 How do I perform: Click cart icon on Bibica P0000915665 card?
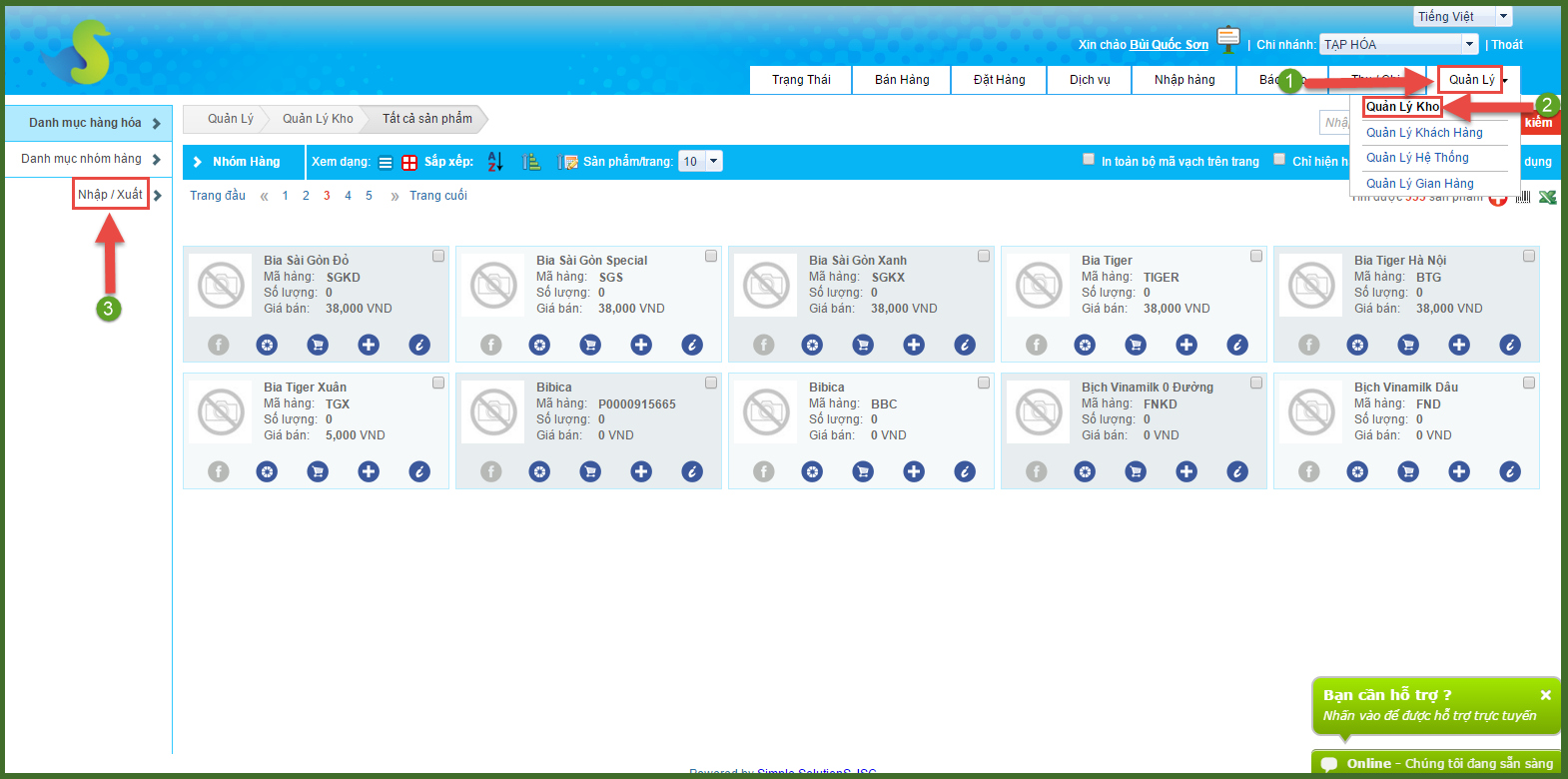tap(590, 471)
